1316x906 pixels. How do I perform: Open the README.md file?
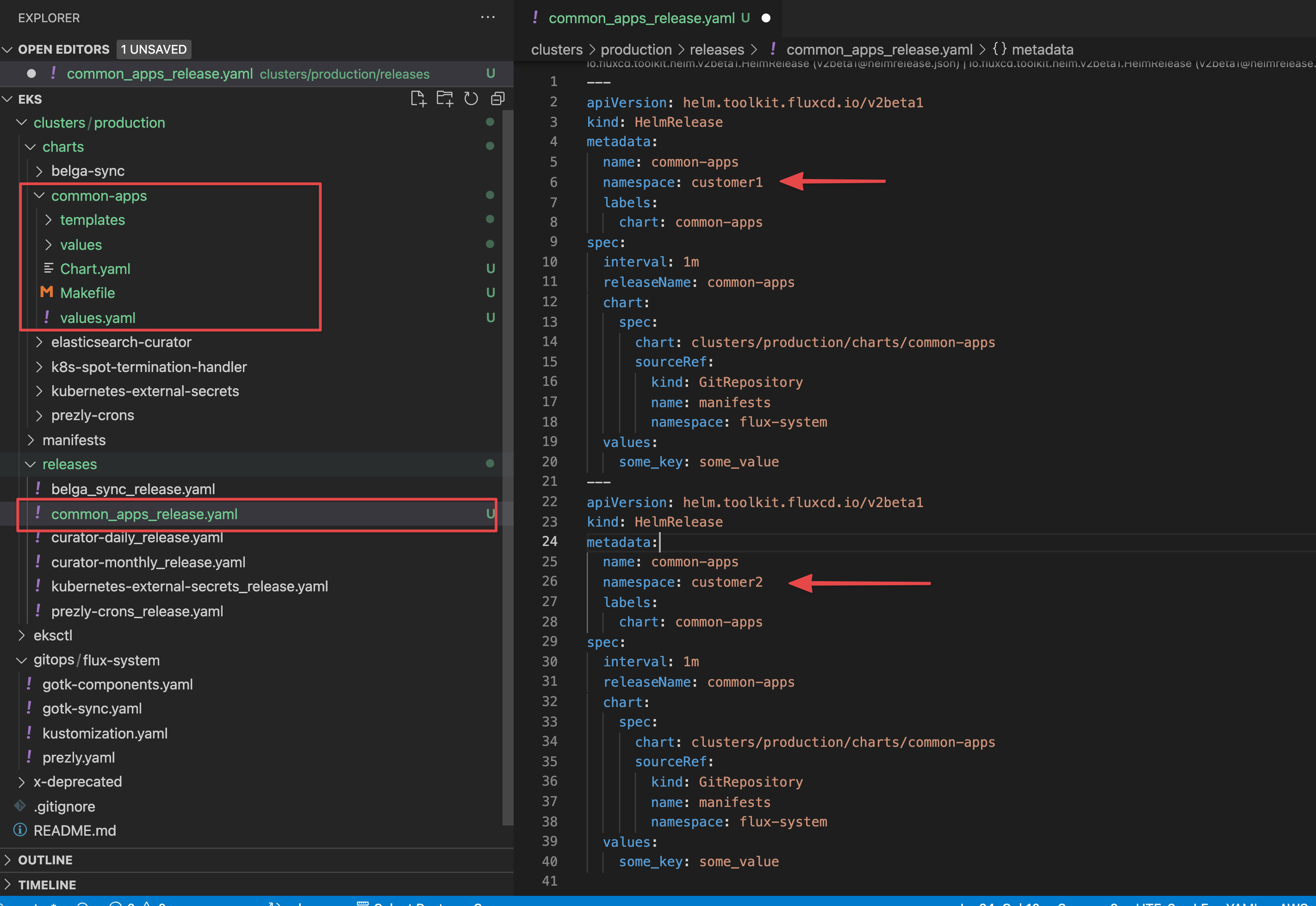[74, 831]
